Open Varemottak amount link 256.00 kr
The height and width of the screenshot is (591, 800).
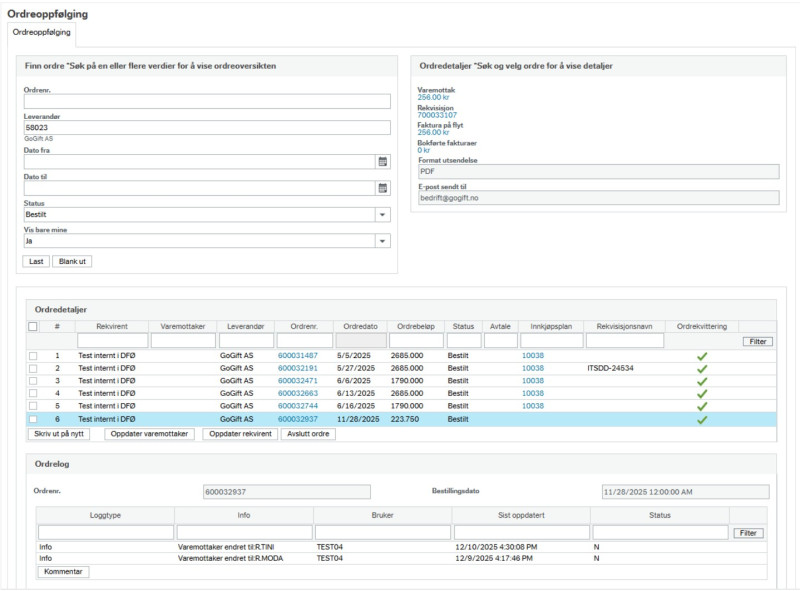(x=433, y=97)
